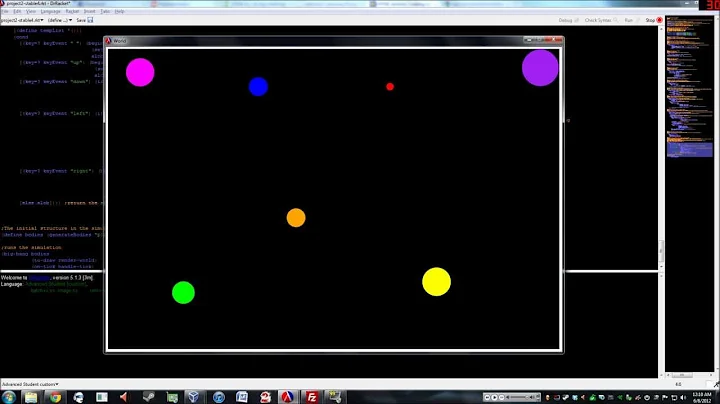Click the blue ball in the World window
720x404 pixels.
[258, 87]
